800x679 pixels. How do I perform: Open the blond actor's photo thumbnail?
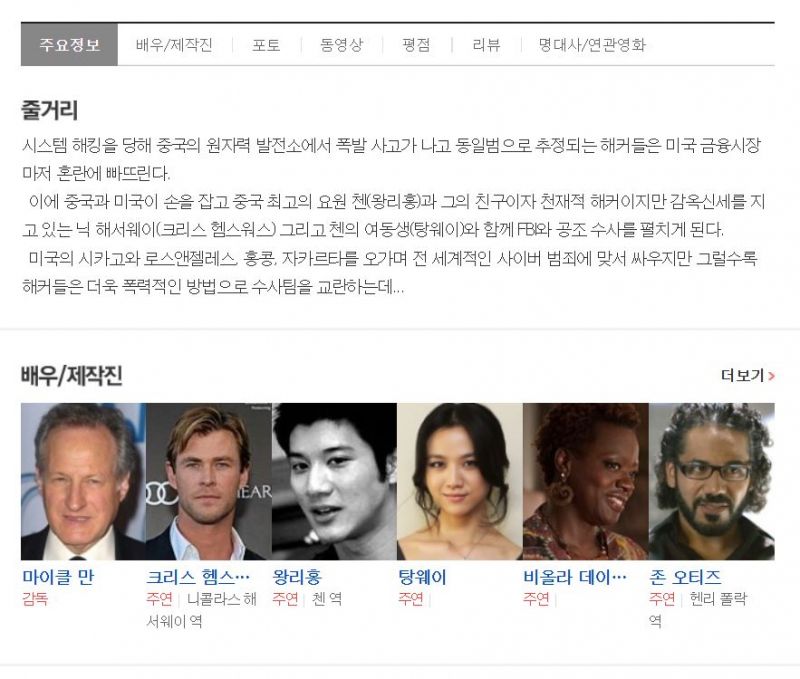point(209,481)
